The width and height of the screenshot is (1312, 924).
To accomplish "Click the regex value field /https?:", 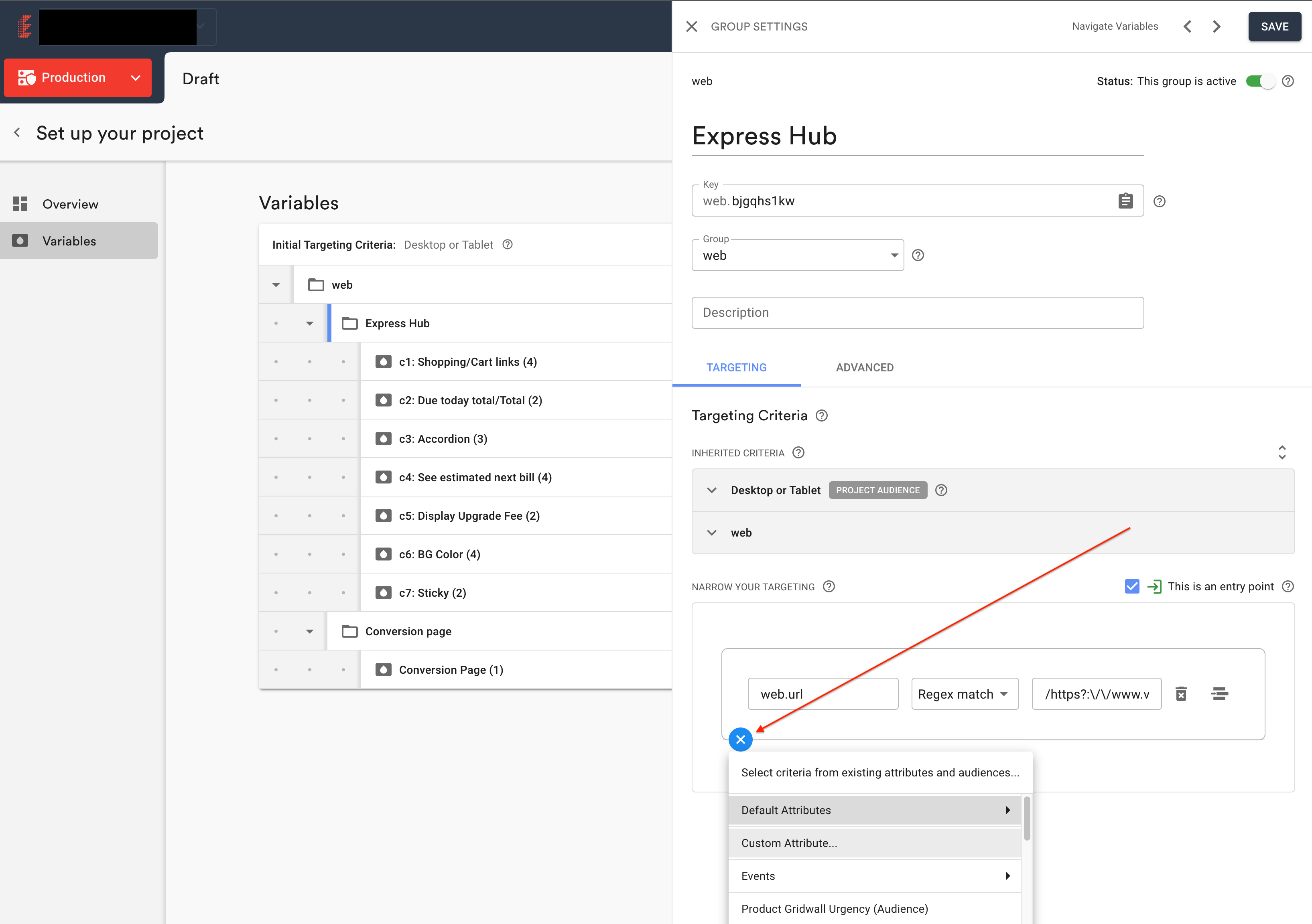I will pyautogui.click(x=1096, y=694).
